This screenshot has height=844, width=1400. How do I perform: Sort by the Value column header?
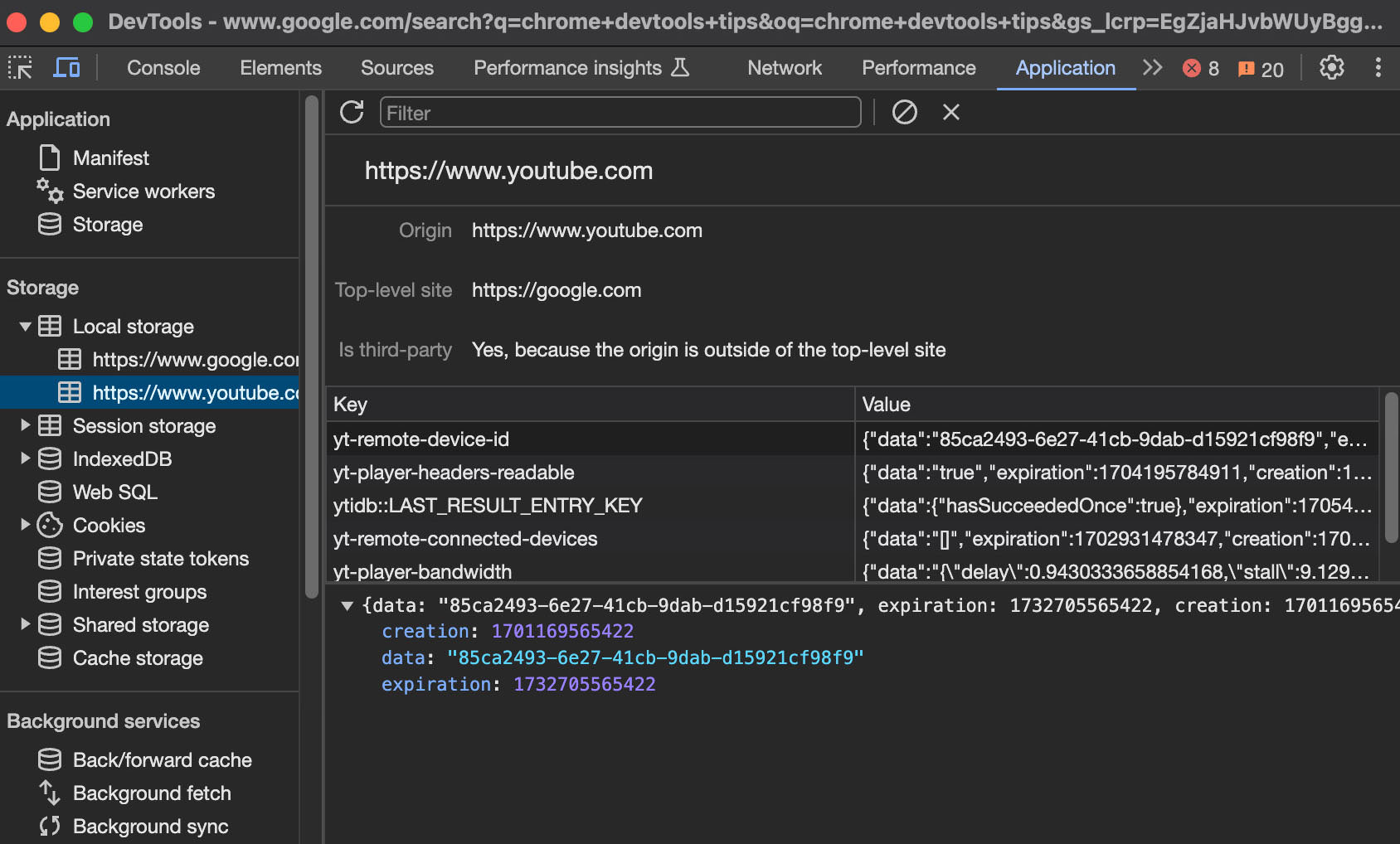tap(1116, 404)
